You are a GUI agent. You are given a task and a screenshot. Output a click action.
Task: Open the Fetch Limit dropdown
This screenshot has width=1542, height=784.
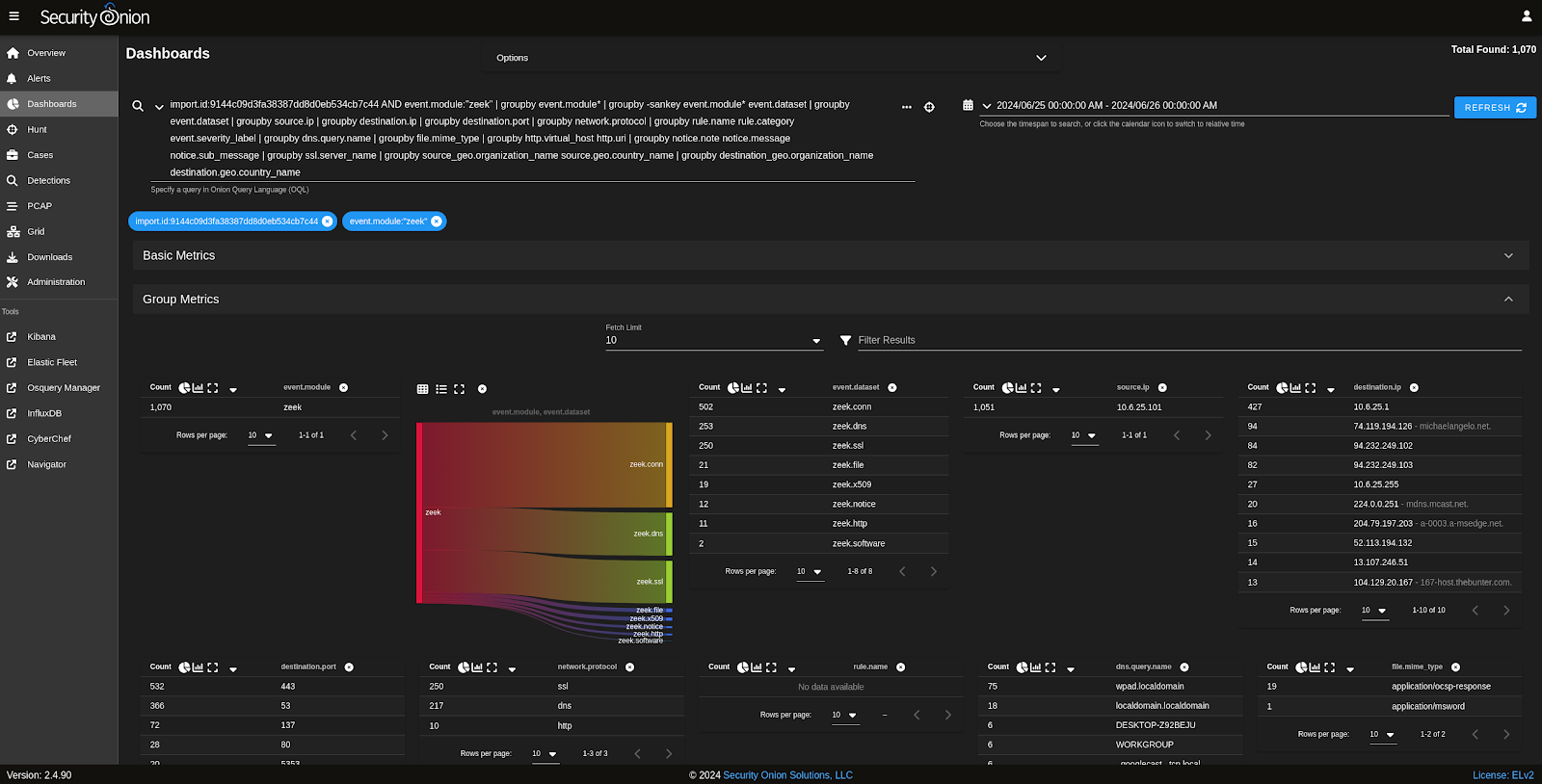[x=713, y=340]
